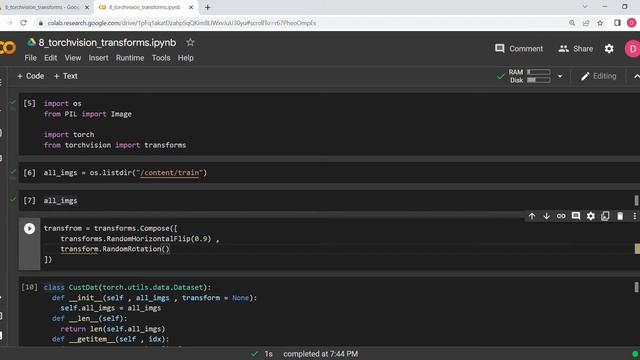Mirror the cell in tab icon
Screen dimensions: 640x360
pyautogui.click(x=605, y=216)
